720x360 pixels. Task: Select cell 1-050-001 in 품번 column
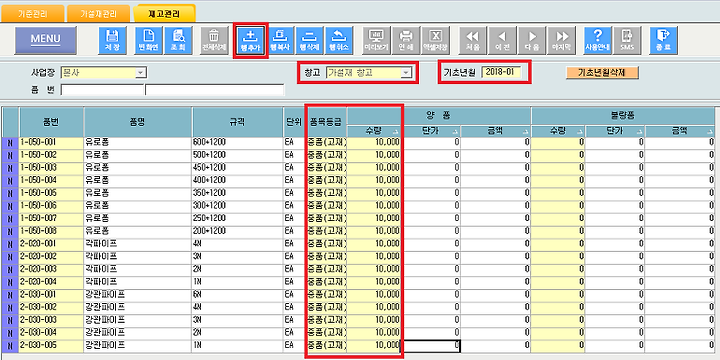[x=51, y=142]
